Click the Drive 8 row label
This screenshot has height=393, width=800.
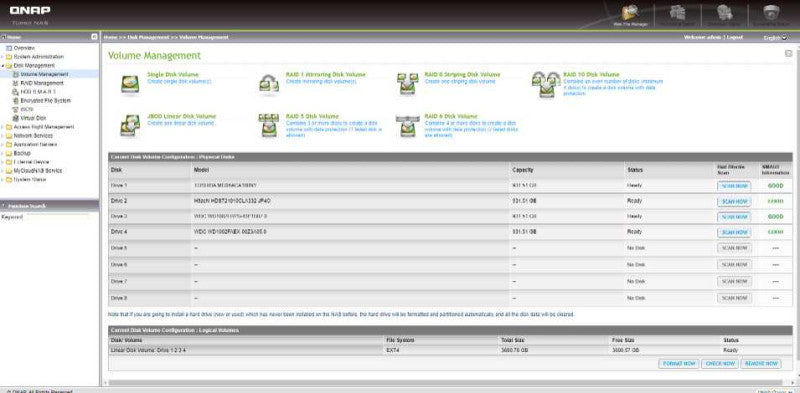point(119,298)
